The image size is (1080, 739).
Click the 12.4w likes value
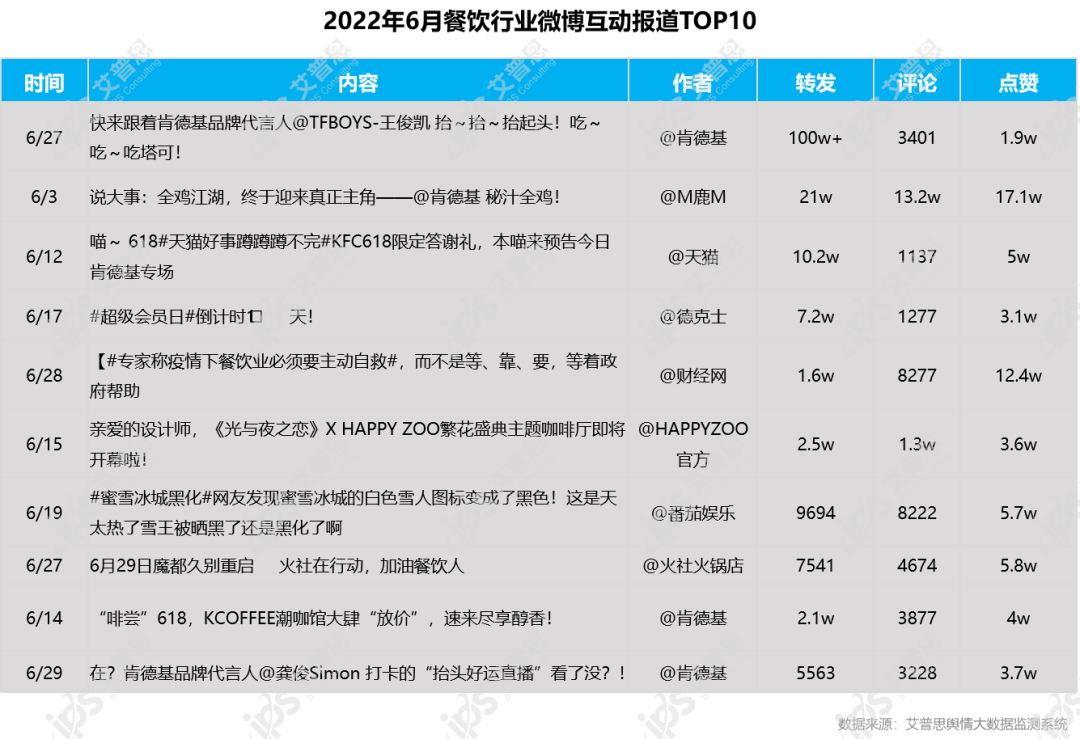tap(1018, 376)
